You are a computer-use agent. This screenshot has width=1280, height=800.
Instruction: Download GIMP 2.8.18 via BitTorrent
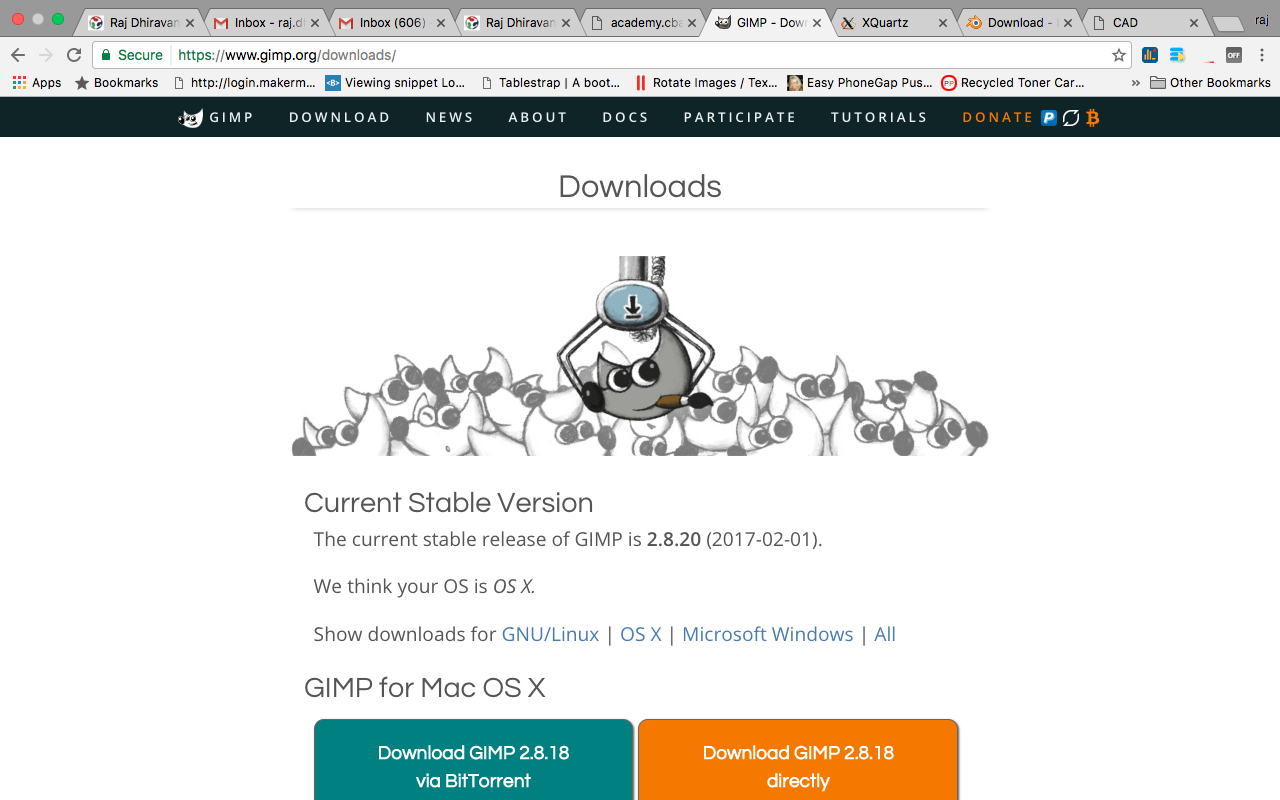pos(474,760)
